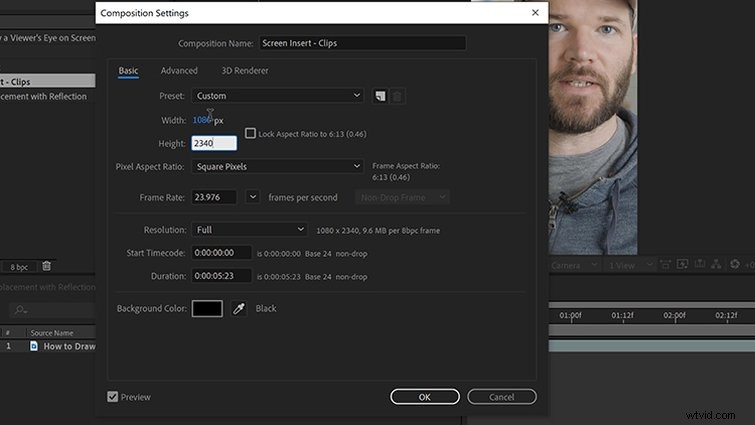Click the delete preset trash icon
The image size is (755, 425).
click(397, 96)
